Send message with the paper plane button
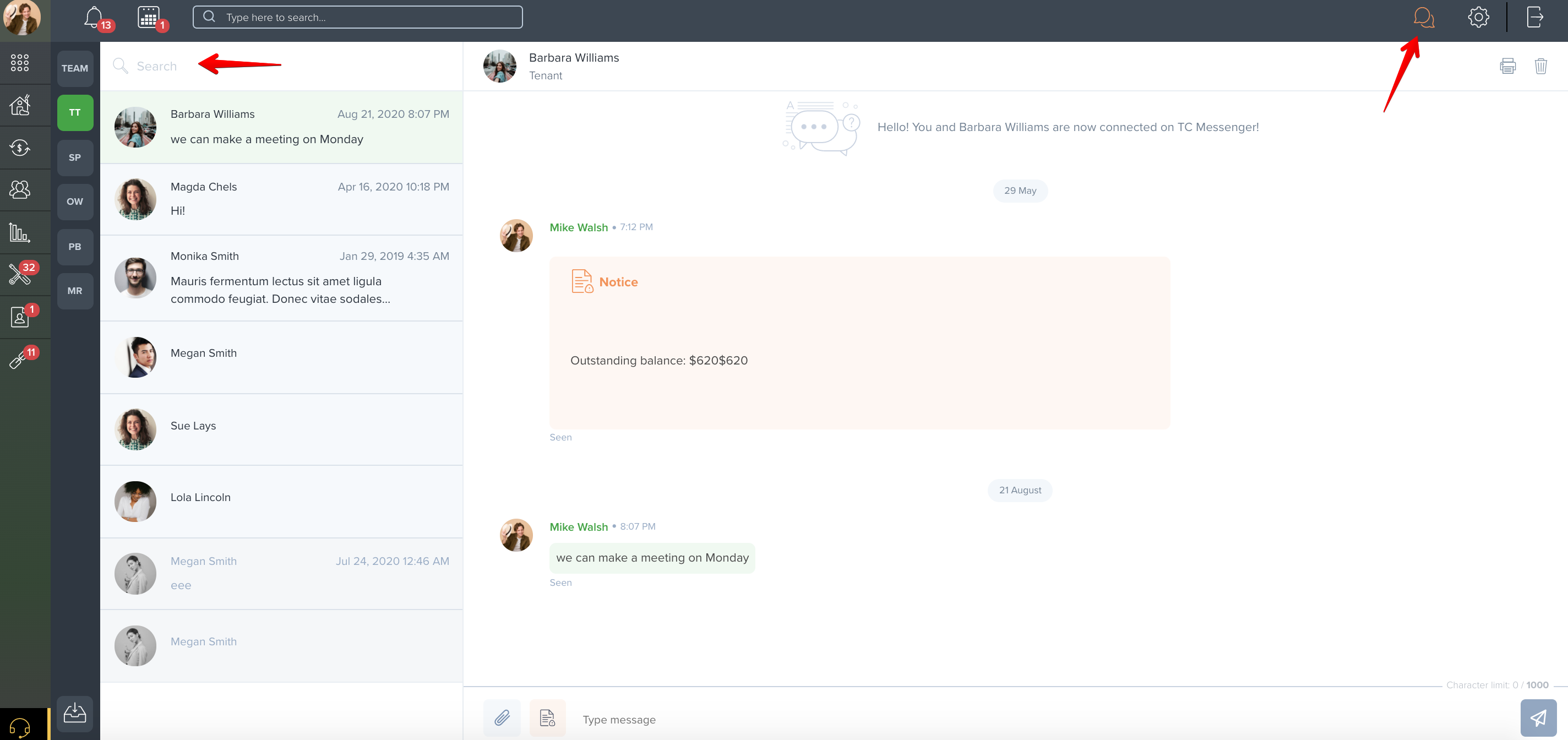 1538,718
